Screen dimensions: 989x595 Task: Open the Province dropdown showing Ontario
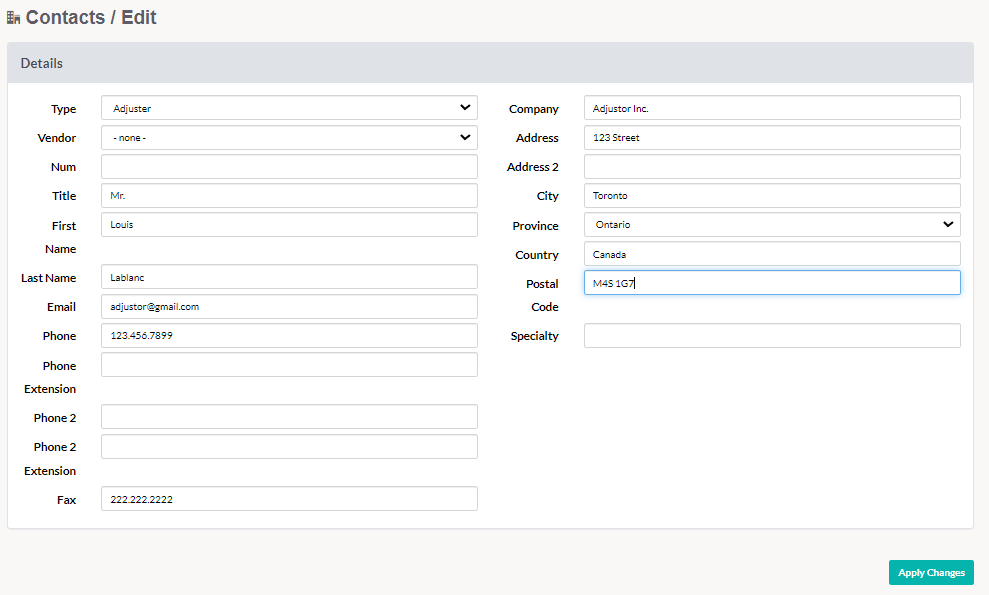click(772, 225)
